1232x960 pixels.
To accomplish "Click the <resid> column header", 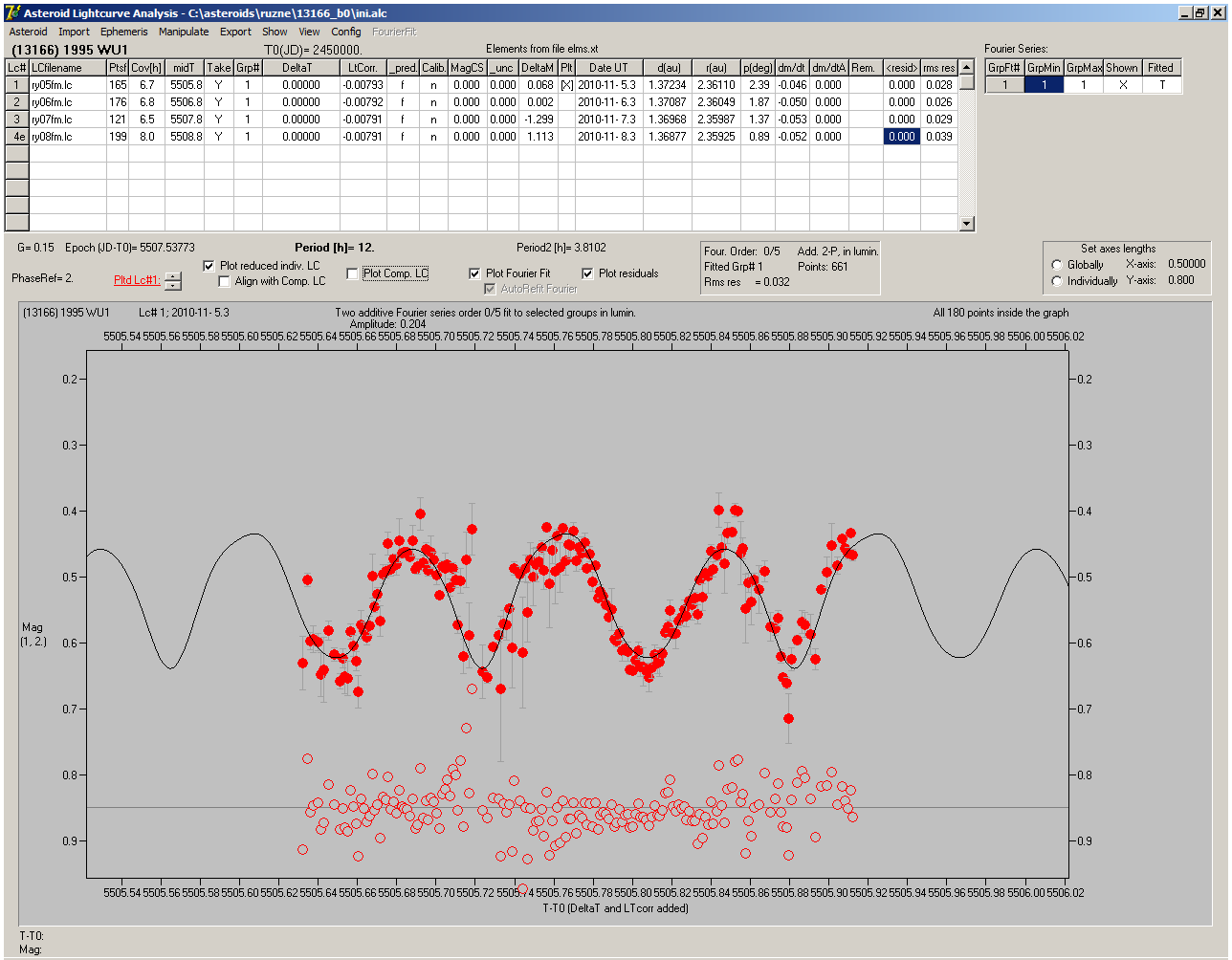I will pos(902,68).
